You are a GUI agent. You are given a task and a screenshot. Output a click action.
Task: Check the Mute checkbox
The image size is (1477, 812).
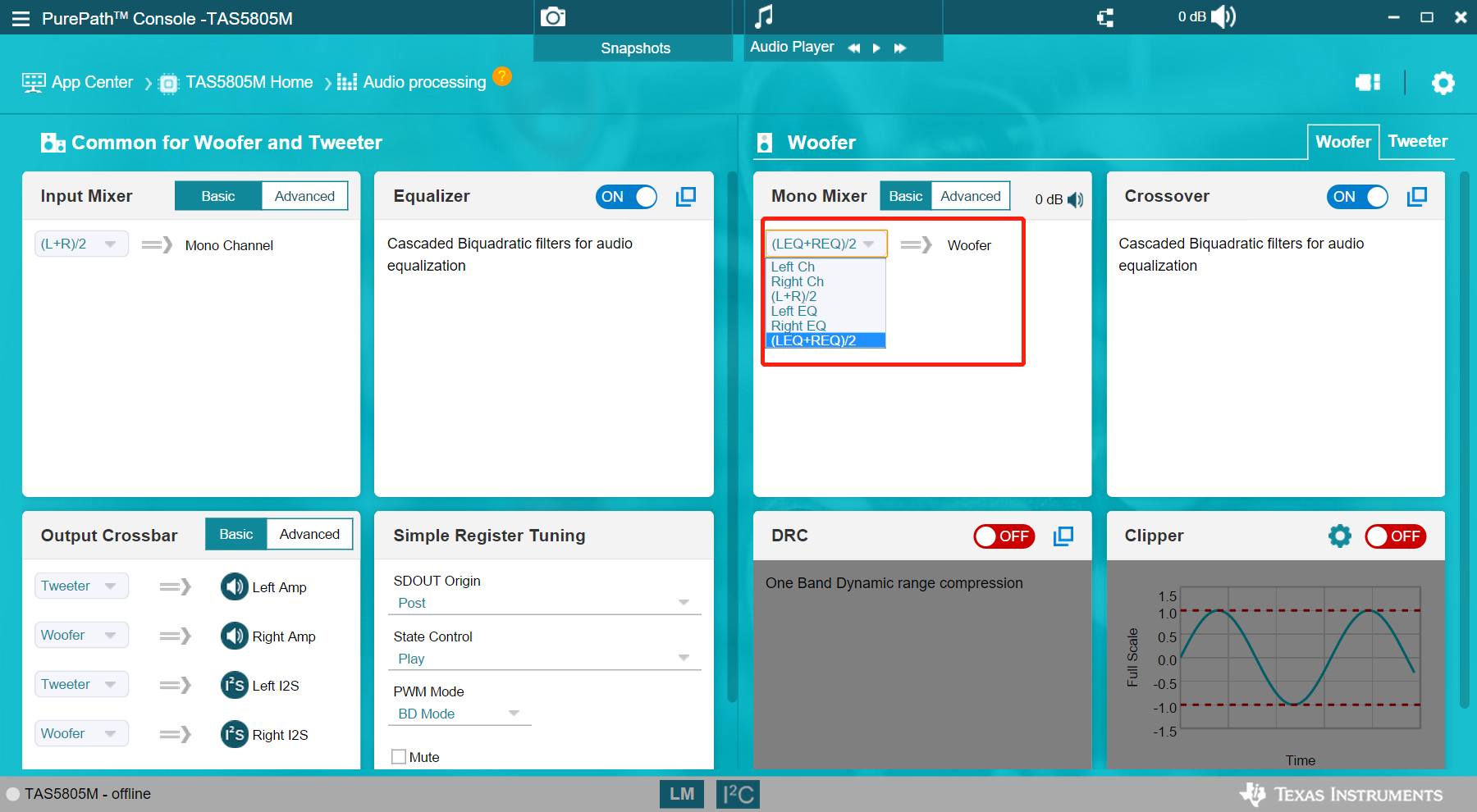(x=399, y=757)
